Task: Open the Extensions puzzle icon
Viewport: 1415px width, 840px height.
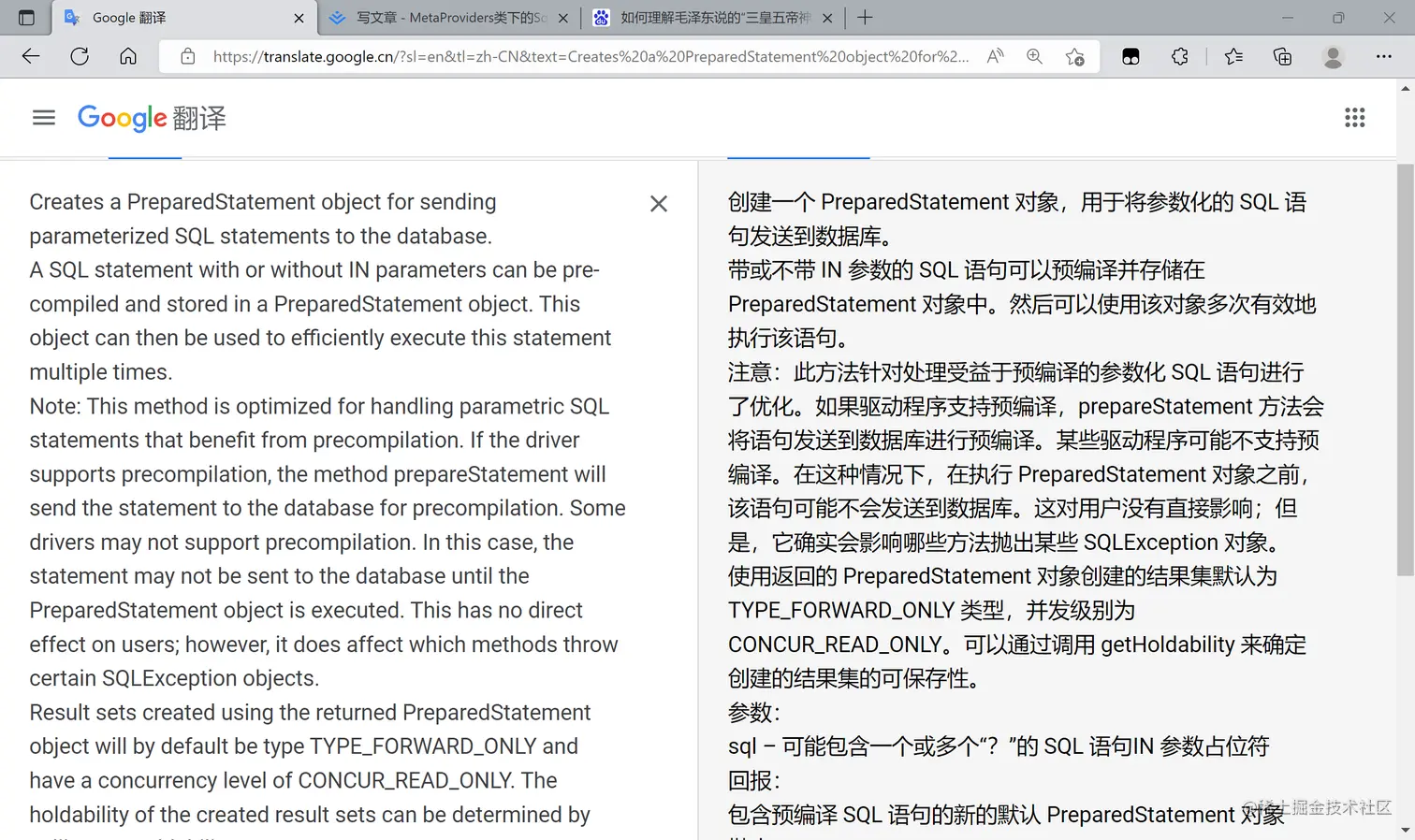Action: coord(1179,56)
